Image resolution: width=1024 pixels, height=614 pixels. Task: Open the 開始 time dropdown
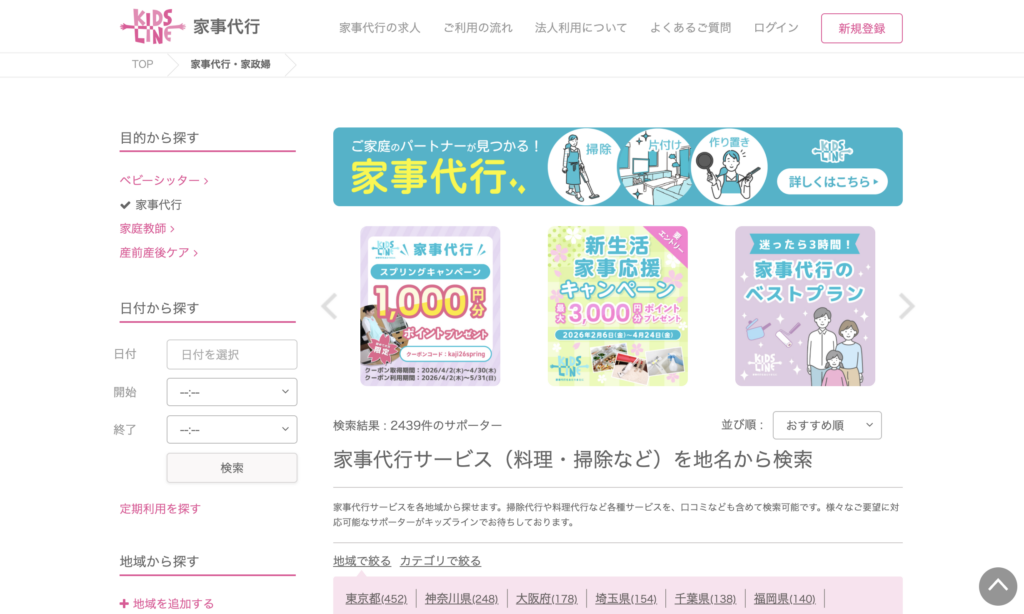click(x=232, y=392)
